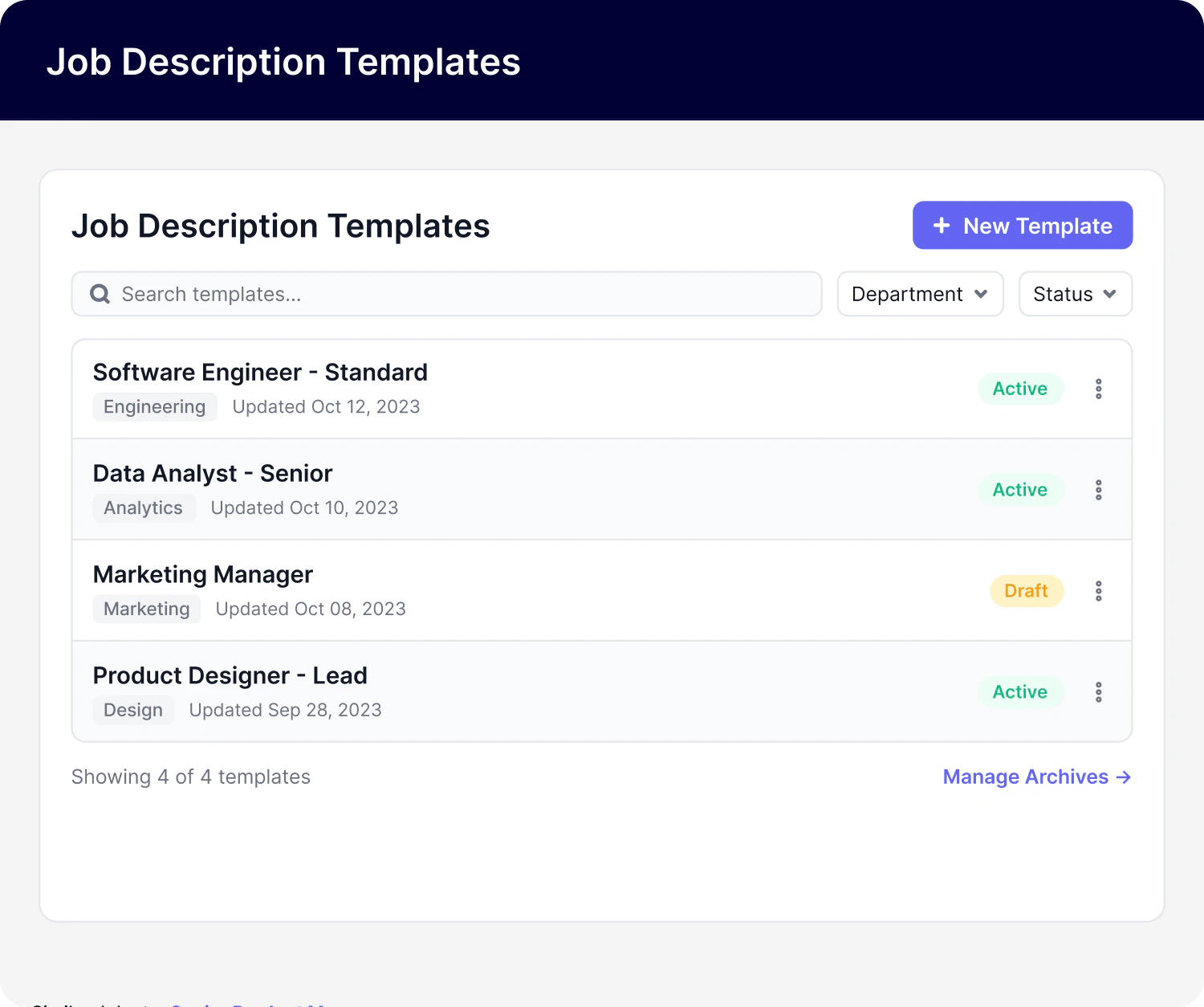Open options menu for Data Analyst - Senior
The width and height of the screenshot is (1204, 1007).
(1098, 490)
